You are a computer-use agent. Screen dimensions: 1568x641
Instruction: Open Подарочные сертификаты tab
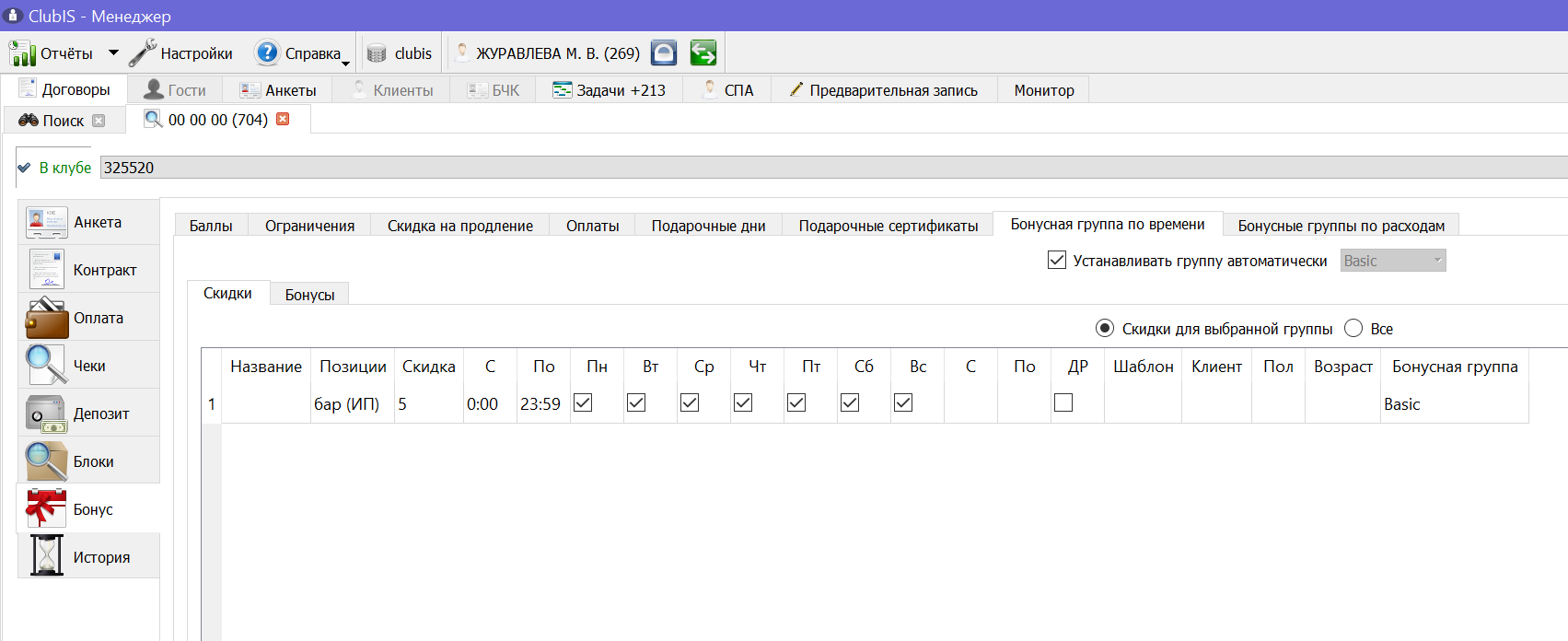tap(889, 226)
